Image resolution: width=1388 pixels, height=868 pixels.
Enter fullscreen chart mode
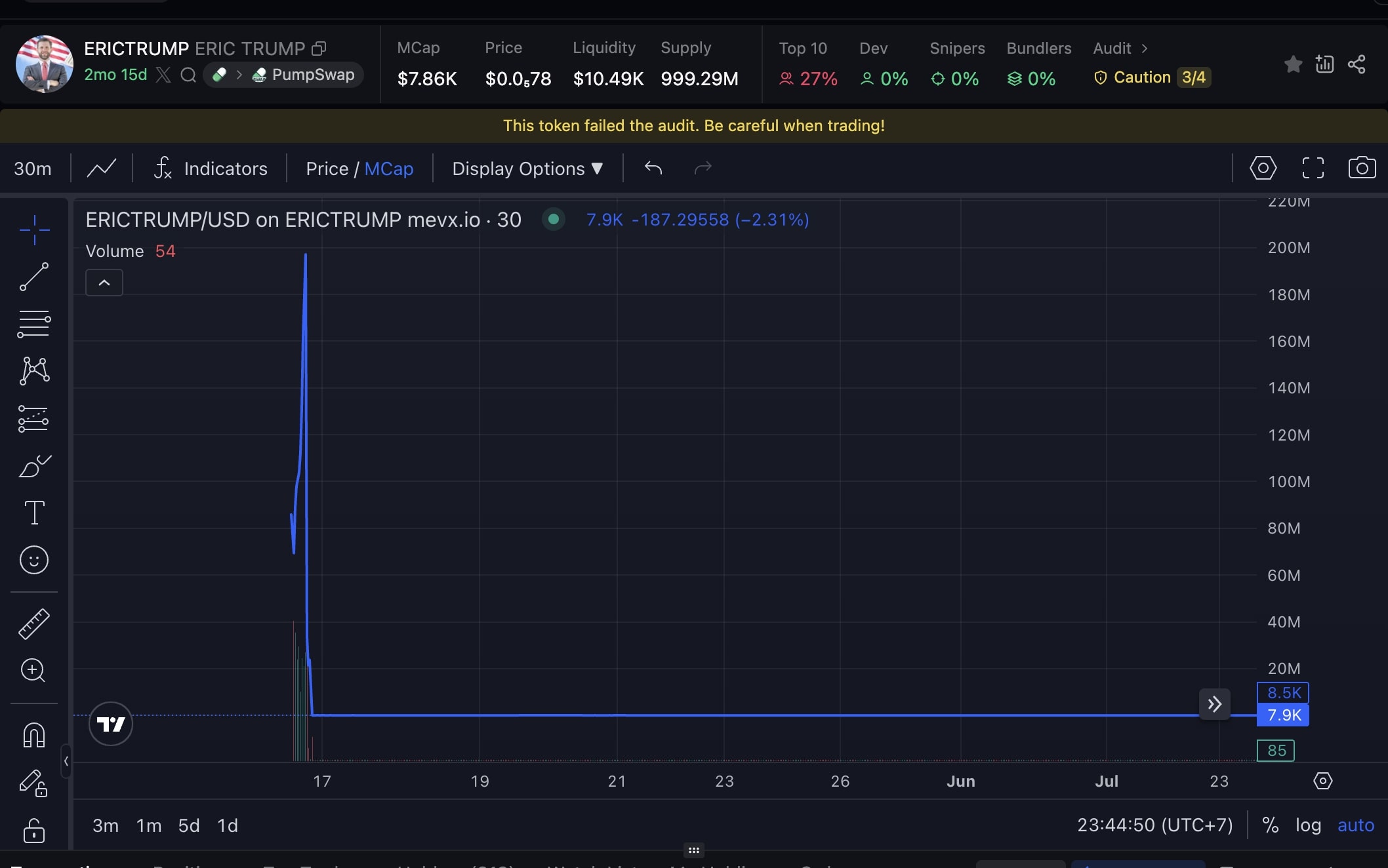(x=1313, y=168)
